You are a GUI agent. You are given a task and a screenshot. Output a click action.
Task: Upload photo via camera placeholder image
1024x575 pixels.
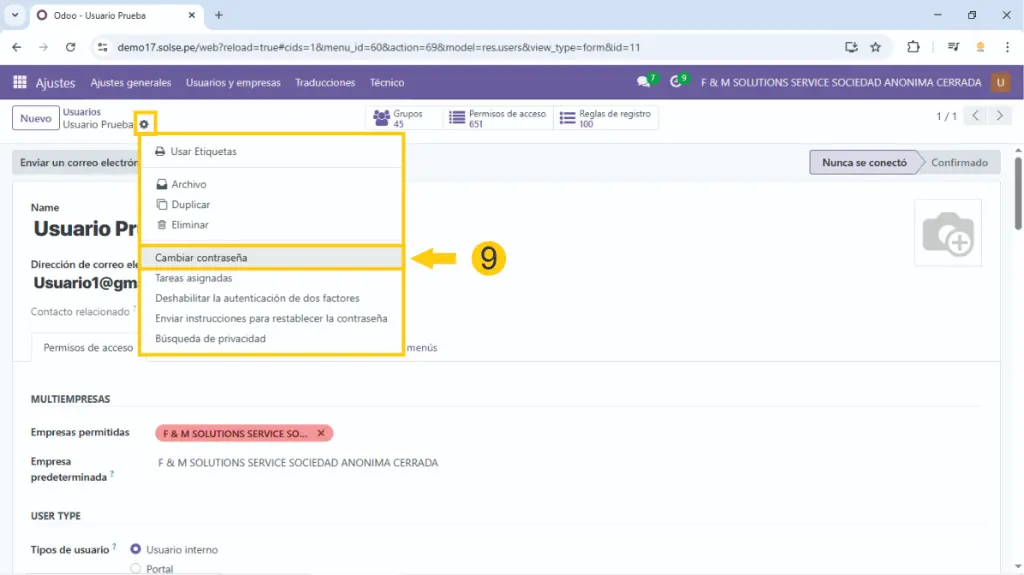(x=947, y=234)
